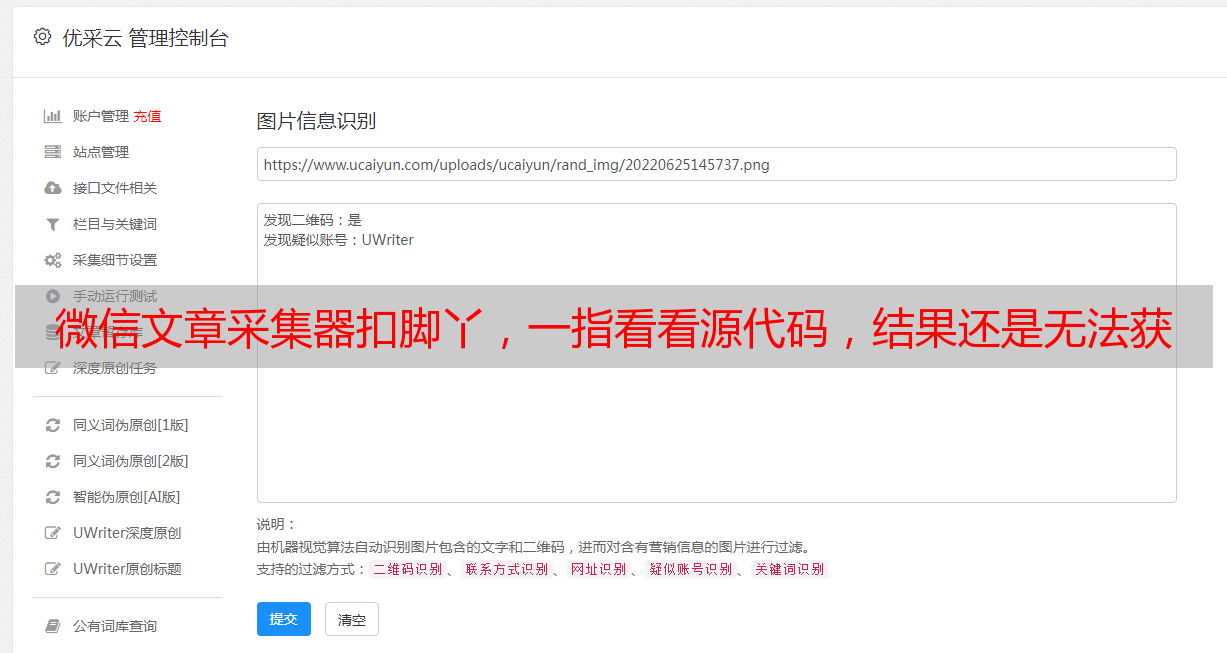The width and height of the screenshot is (1227, 653).
Task: Click the gear icon beside 优采云 管理控制台
Action: (42, 37)
